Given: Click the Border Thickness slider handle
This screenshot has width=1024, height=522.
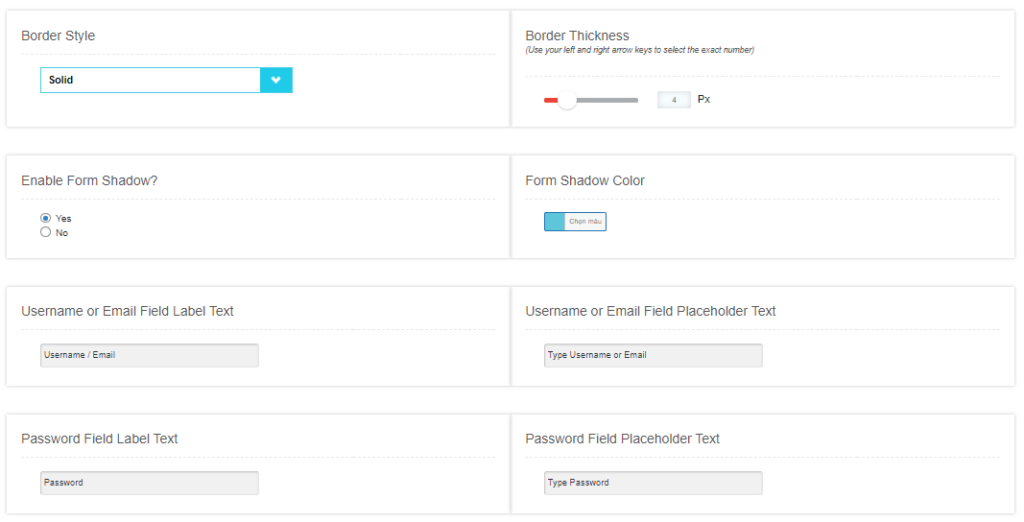Looking at the screenshot, I should click(567, 100).
